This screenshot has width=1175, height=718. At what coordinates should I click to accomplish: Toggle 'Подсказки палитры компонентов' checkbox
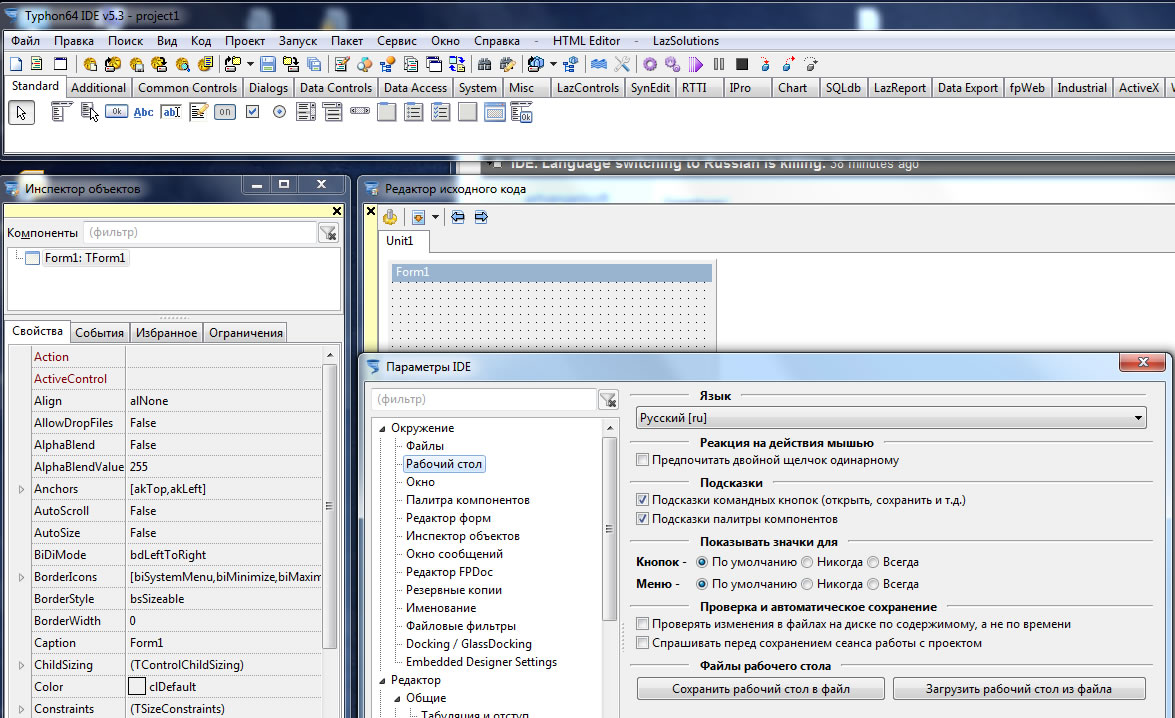(x=642, y=519)
